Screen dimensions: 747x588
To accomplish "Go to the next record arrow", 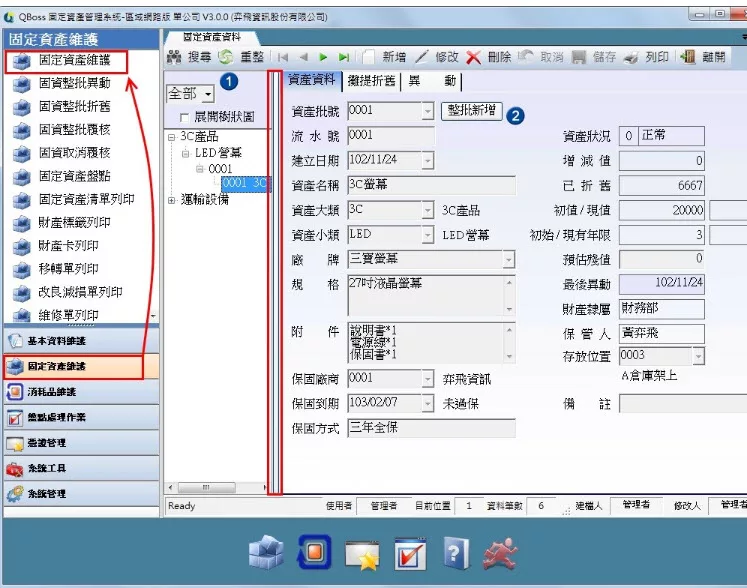I will point(323,57).
